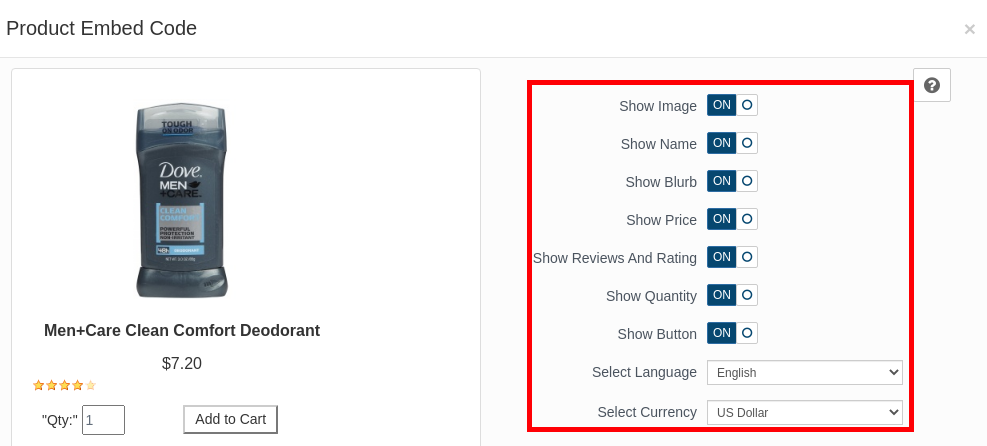Click the $7.20 price text
The width and height of the screenshot is (987, 446).
coord(182,363)
